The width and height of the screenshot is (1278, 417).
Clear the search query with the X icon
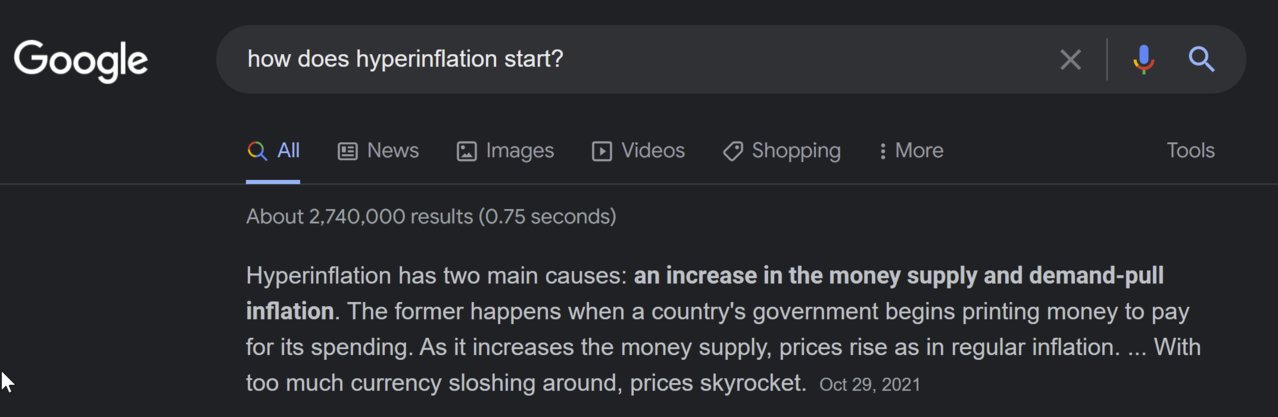point(1070,60)
